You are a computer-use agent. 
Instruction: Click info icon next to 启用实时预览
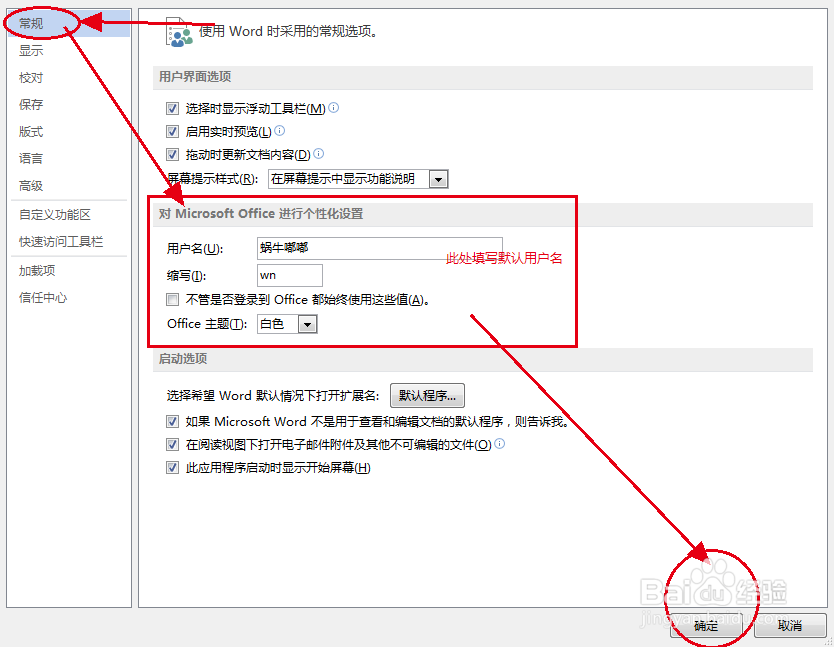(x=279, y=130)
